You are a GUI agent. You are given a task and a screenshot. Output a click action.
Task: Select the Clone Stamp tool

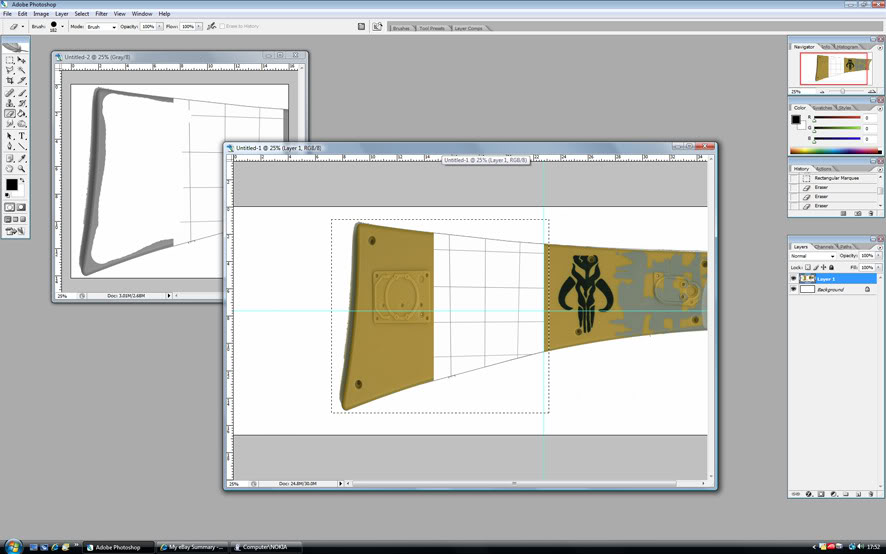point(10,103)
